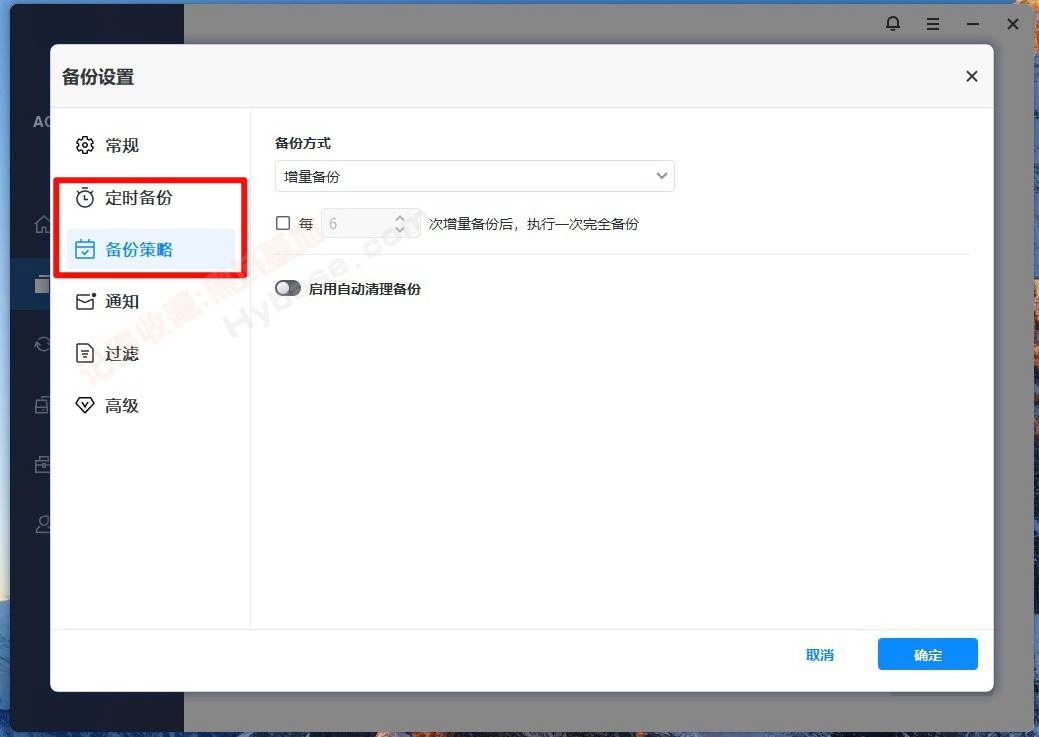
Task: Click the envelope icon beside 通知
Action: coord(85,301)
